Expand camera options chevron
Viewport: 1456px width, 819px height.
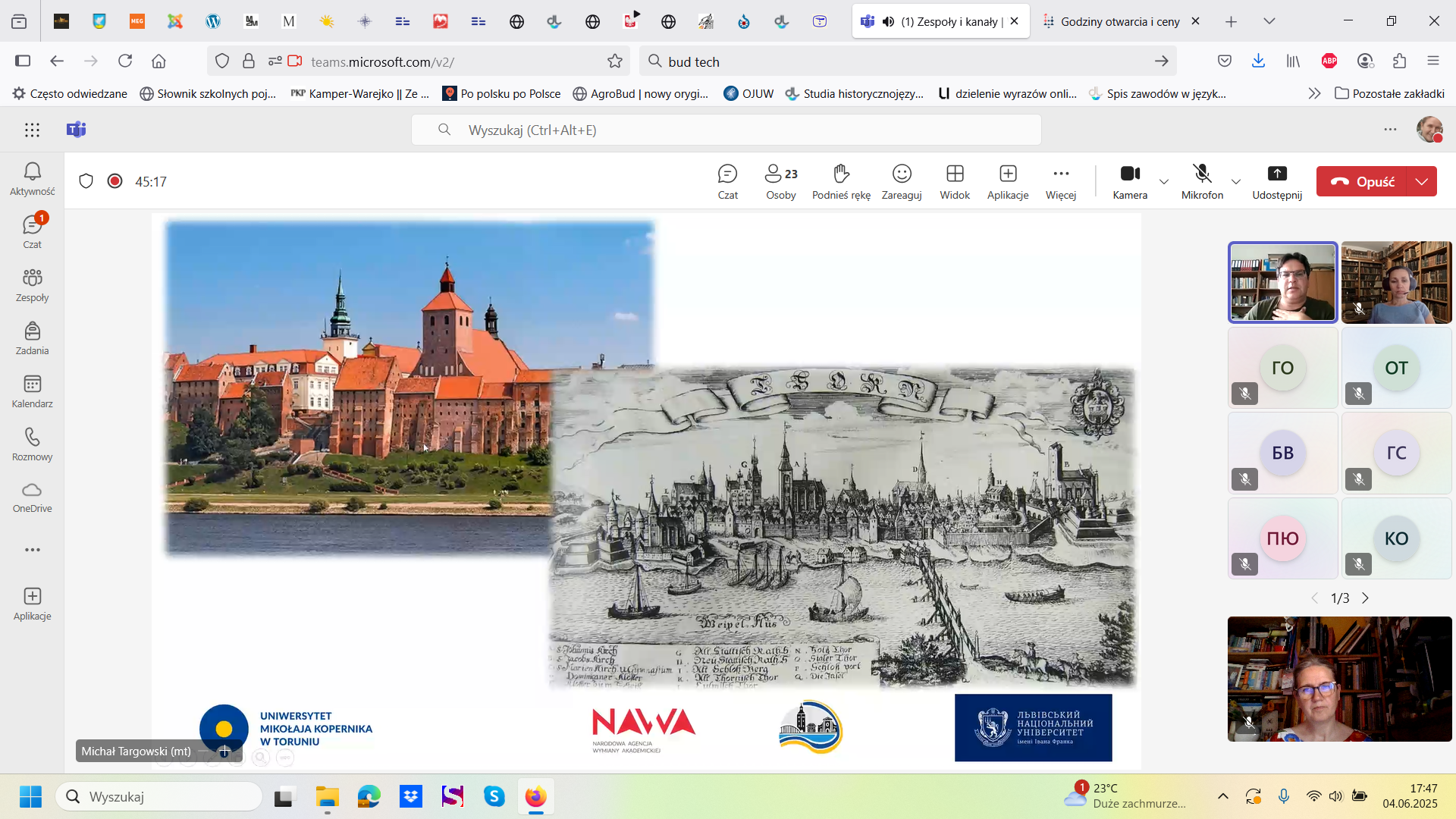(1164, 182)
